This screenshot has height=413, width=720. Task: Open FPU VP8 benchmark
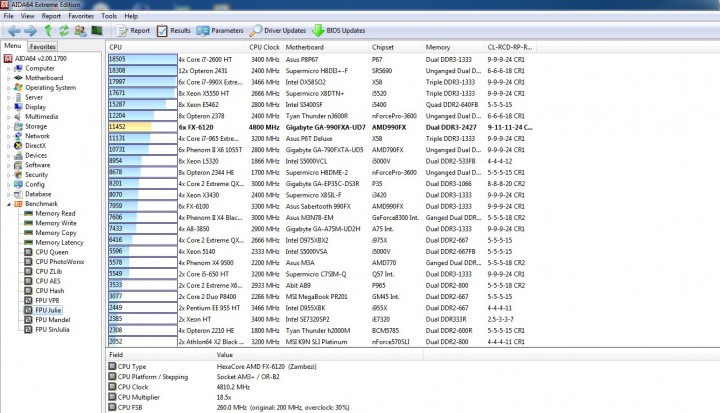tap(47, 300)
